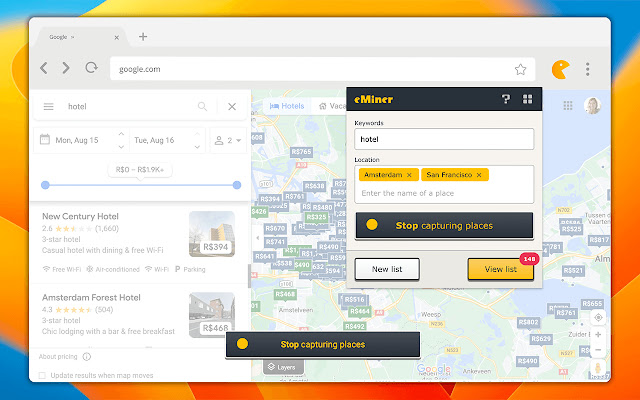The image size is (640, 400).
Task: Open the Layers map options
Action: [281, 367]
